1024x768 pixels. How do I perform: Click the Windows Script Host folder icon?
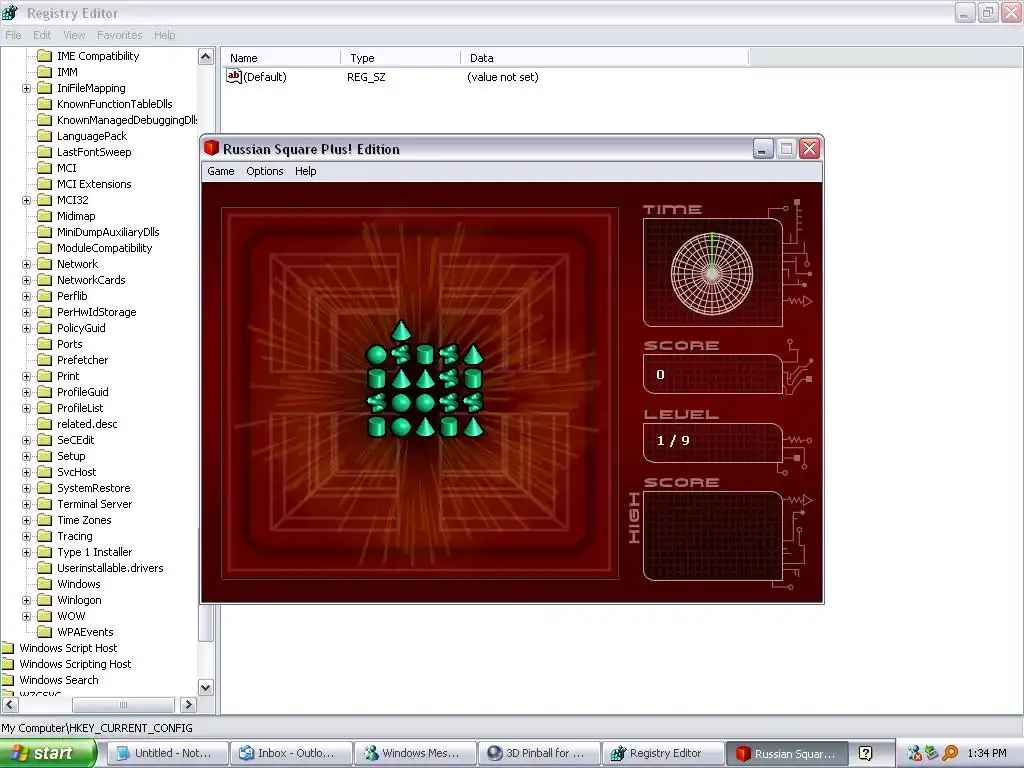[8, 648]
